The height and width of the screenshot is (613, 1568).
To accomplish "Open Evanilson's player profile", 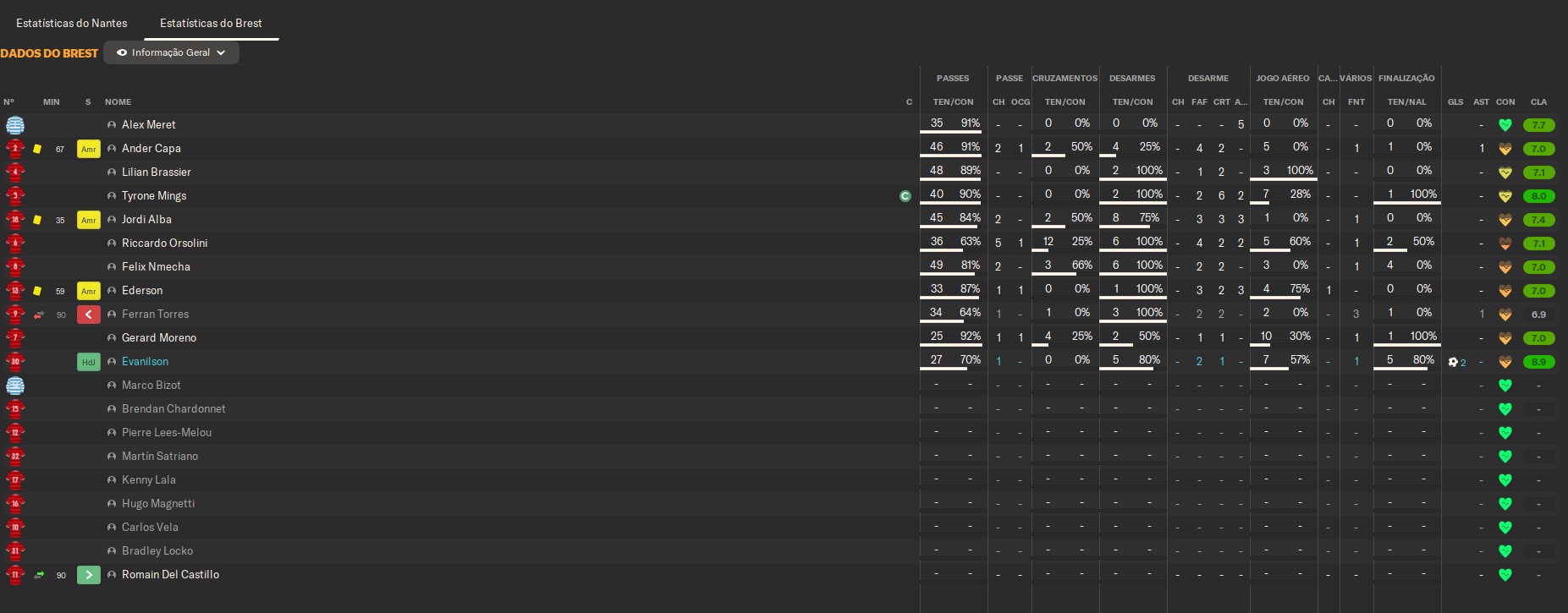I will (145, 361).
